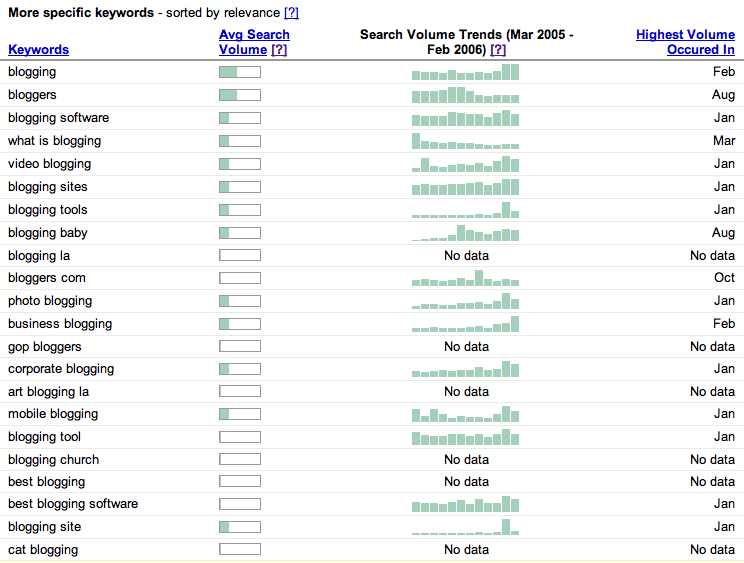744x563 pixels.
Task: Click 'Aug' in the 'blogging baby' row
Action: pos(723,233)
